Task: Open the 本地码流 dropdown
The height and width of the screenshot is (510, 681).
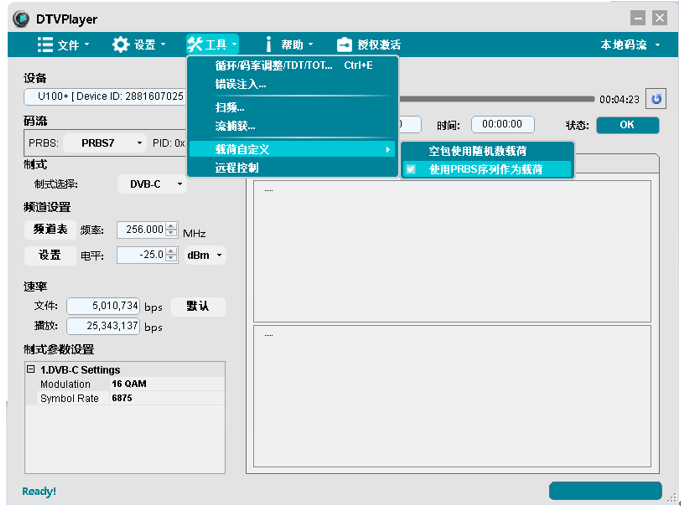Action: [x=630, y=44]
